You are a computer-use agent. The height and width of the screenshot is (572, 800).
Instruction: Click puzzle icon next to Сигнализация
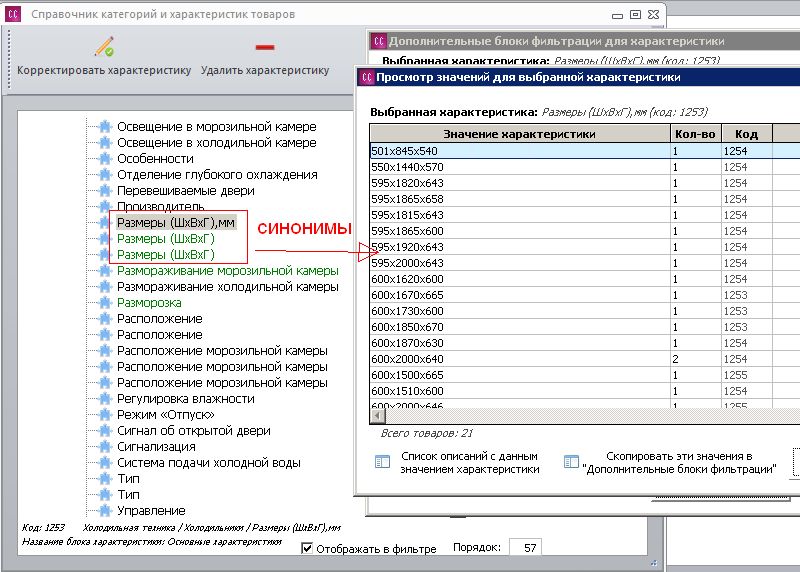pyautogui.click(x=105, y=446)
